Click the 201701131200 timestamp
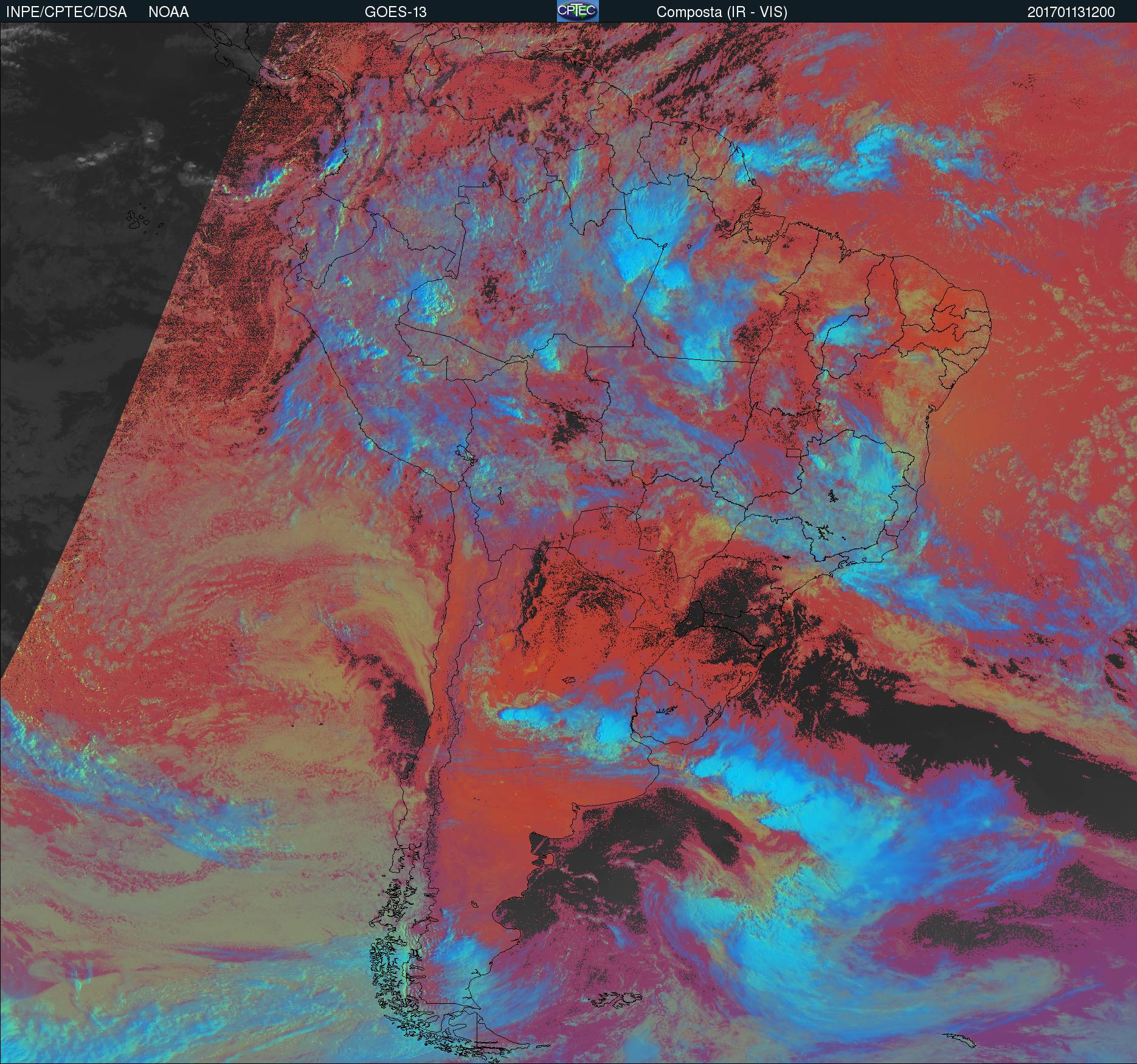The height and width of the screenshot is (1064, 1137). (1071, 12)
